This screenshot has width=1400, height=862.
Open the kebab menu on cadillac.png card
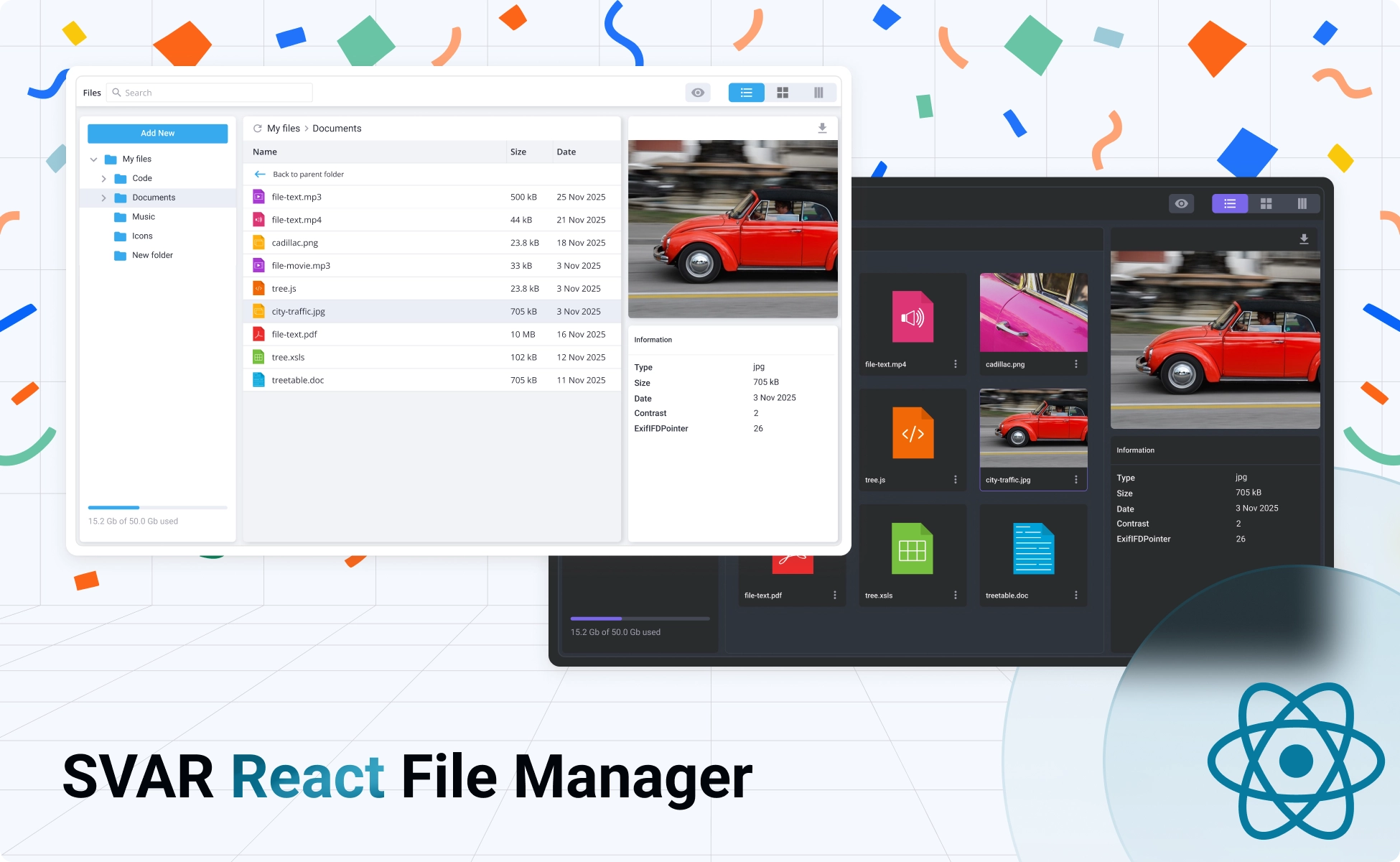coord(1075,363)
